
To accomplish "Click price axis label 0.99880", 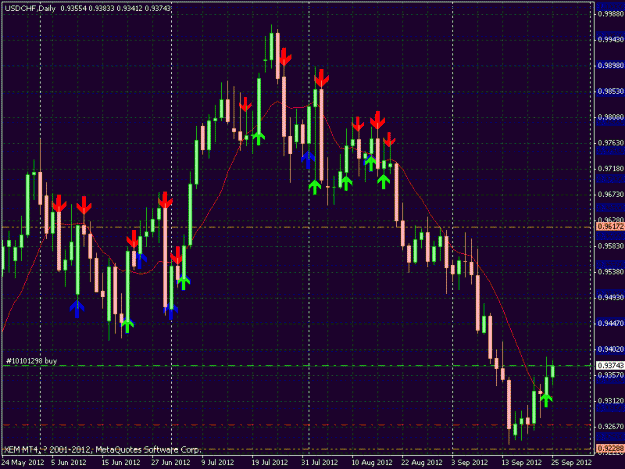I will point(611,14).
